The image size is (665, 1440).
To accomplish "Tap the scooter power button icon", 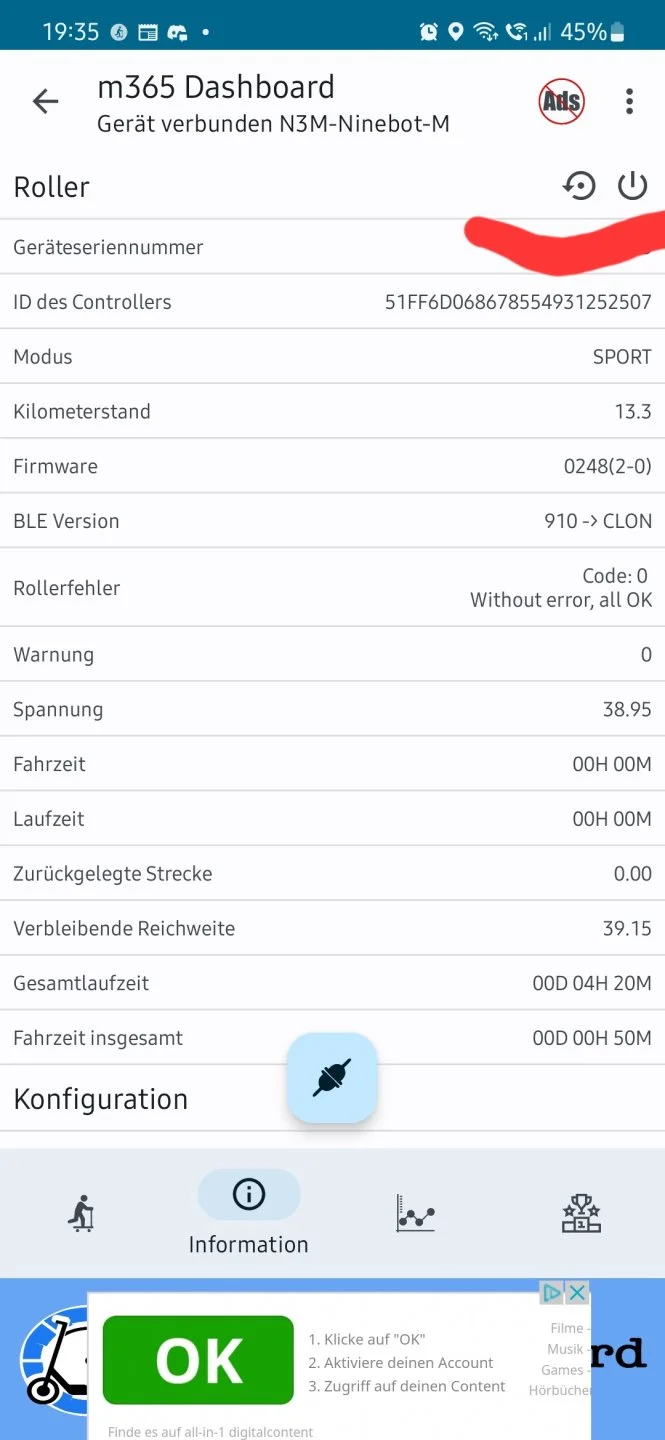I will tap(632, 186).
